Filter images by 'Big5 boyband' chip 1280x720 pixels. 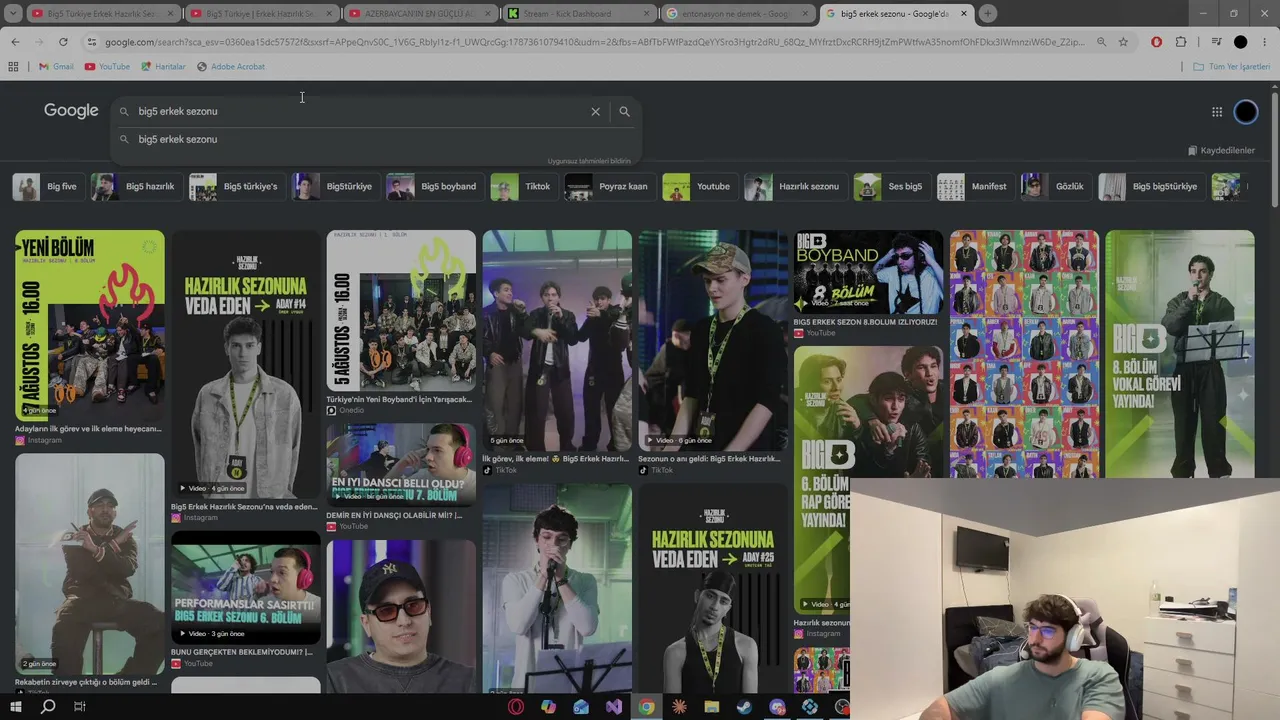point(433,186)
